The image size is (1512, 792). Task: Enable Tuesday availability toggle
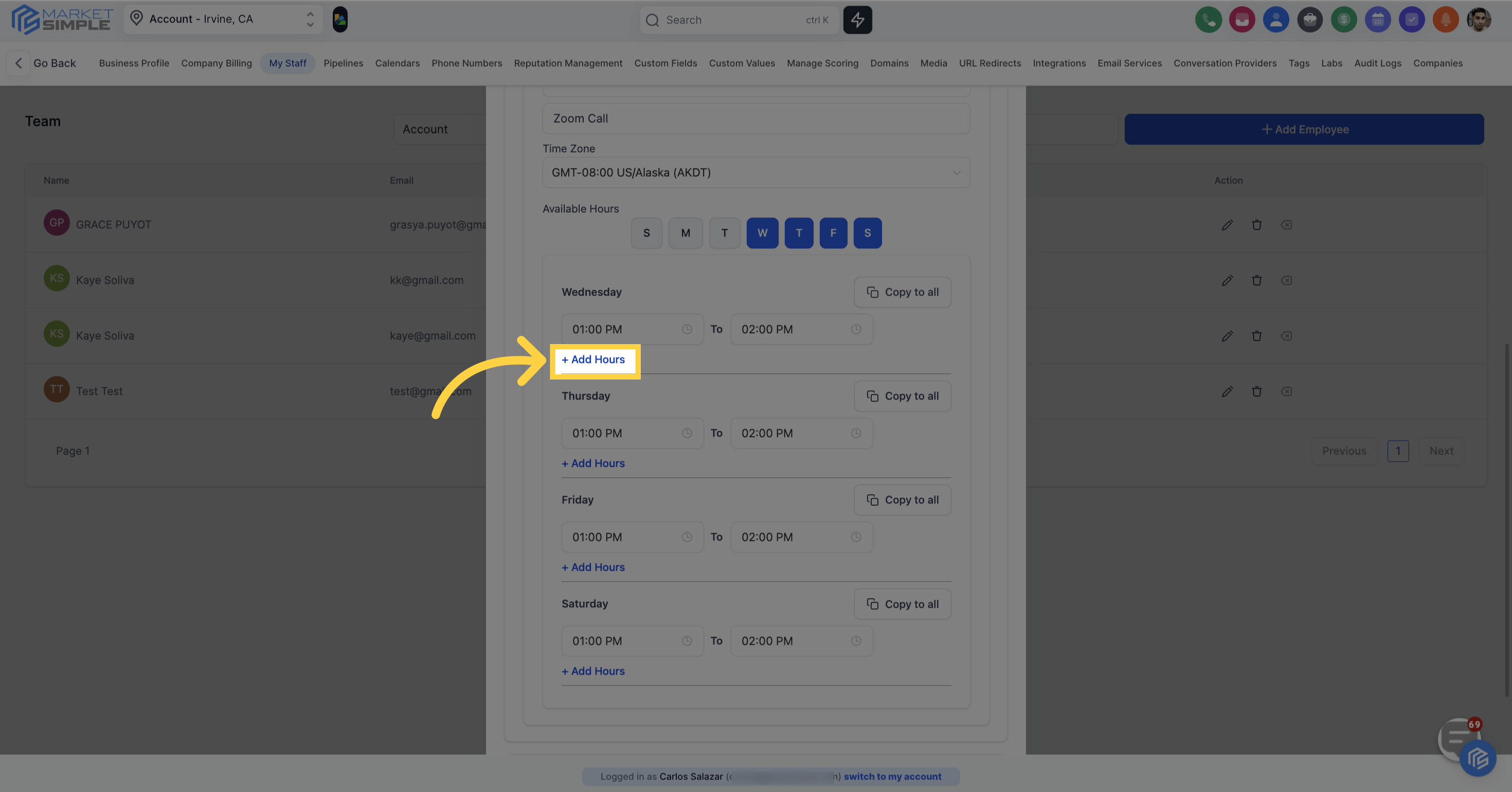tap(724, 232)
